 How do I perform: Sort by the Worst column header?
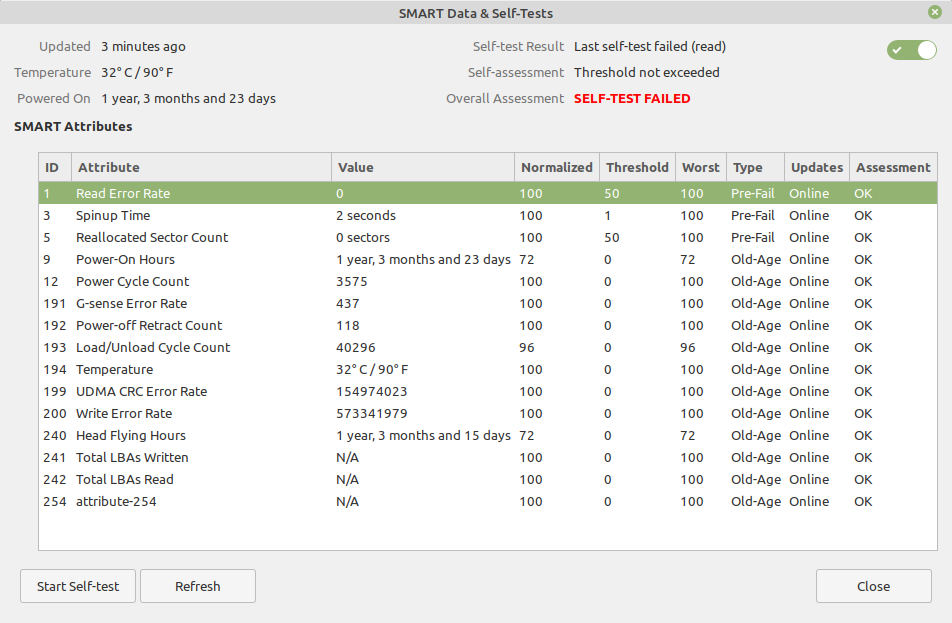click(x=701, y=167)
